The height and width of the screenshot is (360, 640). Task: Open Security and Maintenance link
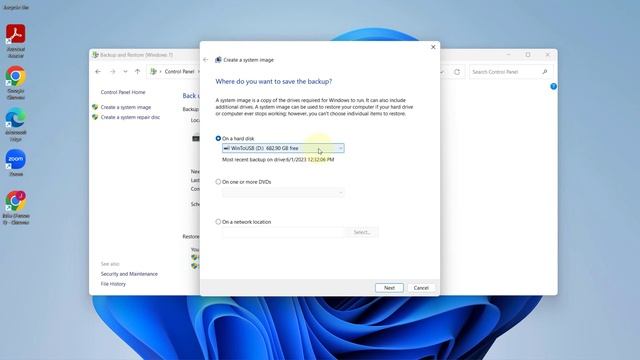tap(129, 274)
